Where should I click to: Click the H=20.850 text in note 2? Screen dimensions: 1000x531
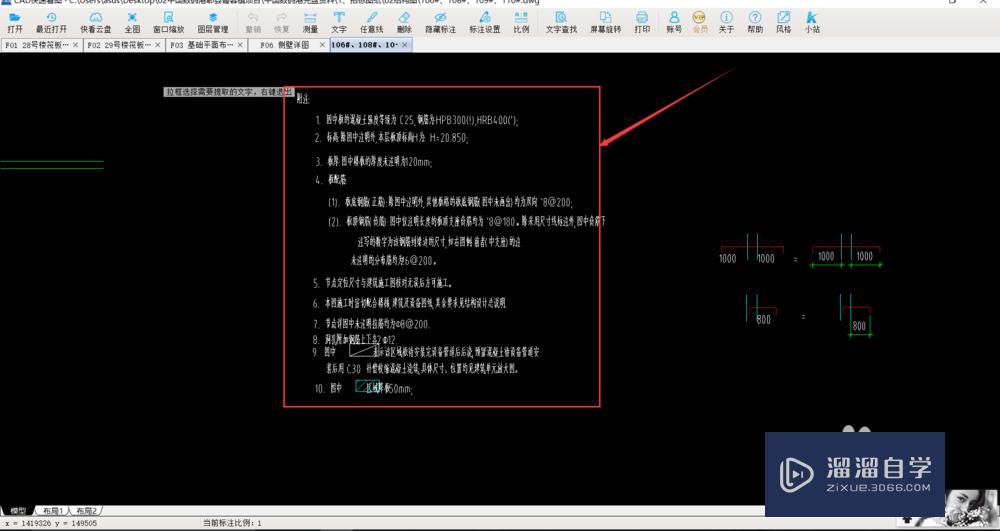click(450, 138)
